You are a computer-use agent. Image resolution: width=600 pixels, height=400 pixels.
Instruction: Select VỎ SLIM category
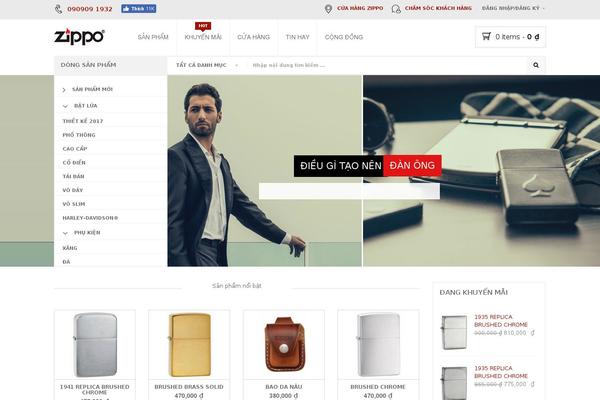73,204
